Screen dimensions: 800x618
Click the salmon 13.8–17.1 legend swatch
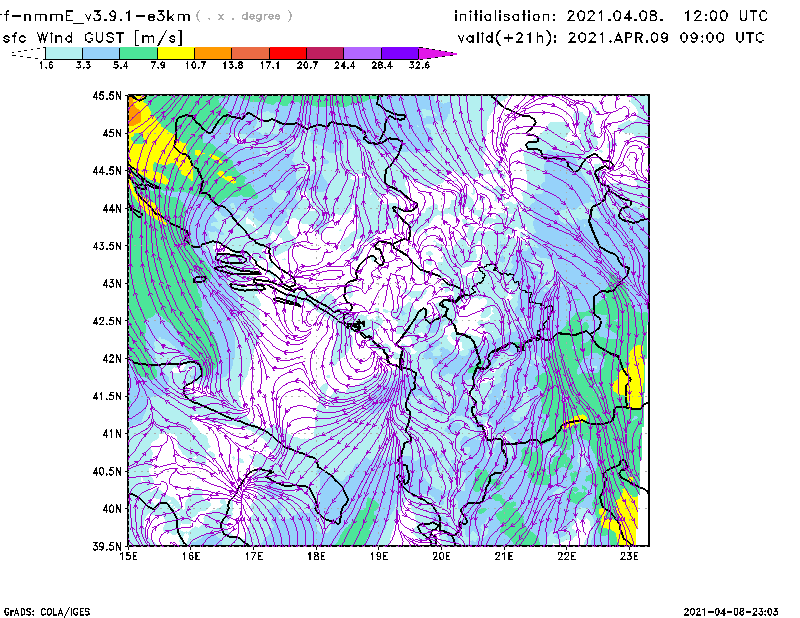click(251, 53)
